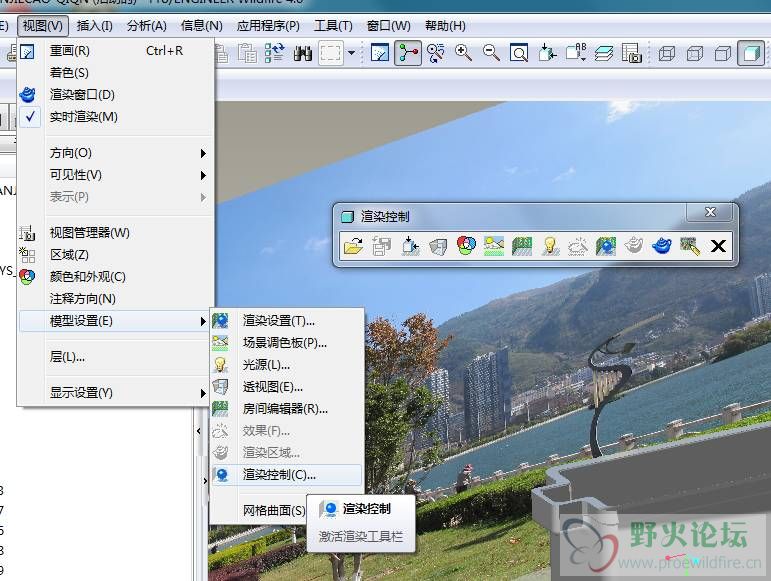771x581 pixels.
Task: Click the regenerate manager tree icon
Action: (x=274, y=53)
